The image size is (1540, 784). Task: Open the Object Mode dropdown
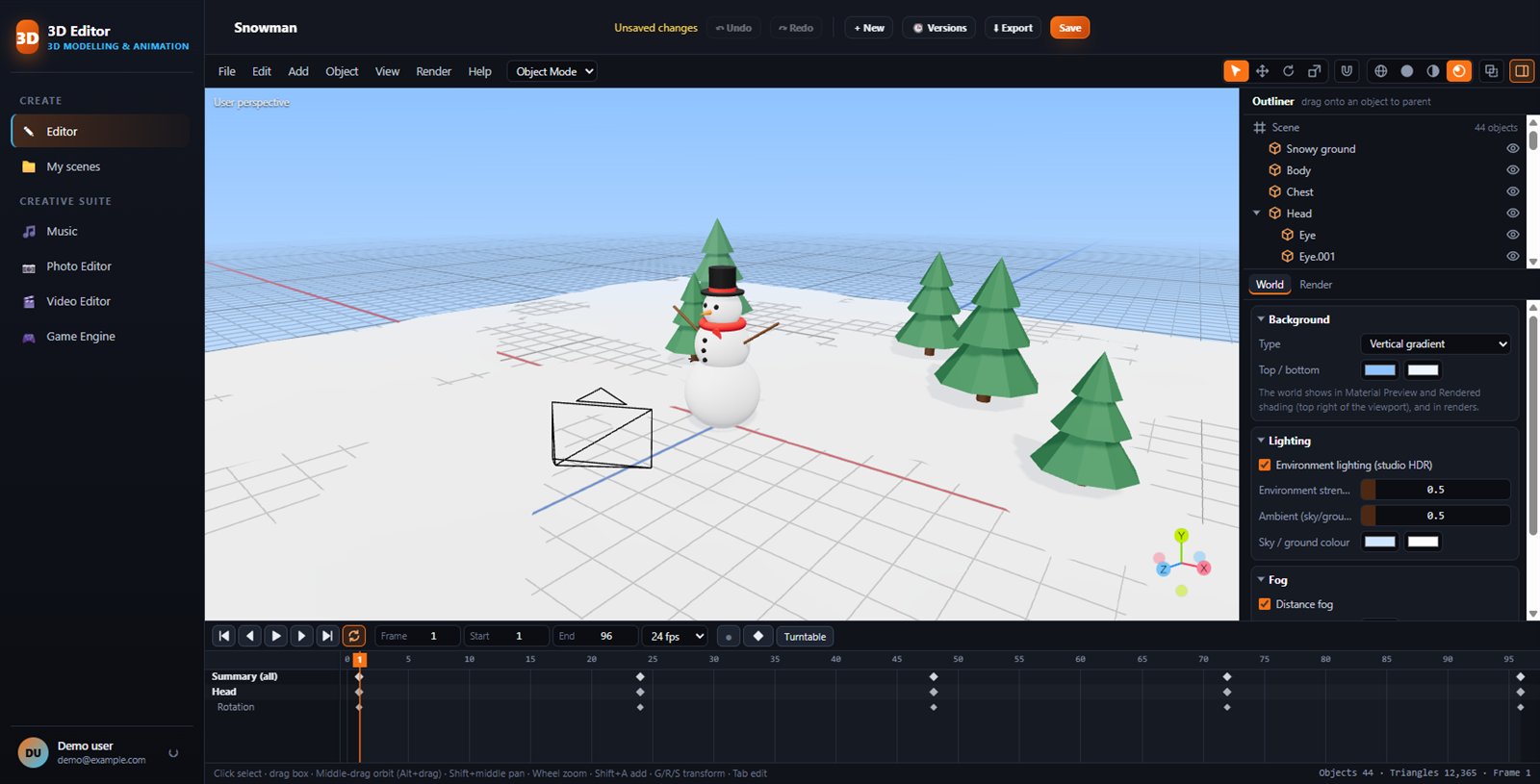tap(552, 71)
